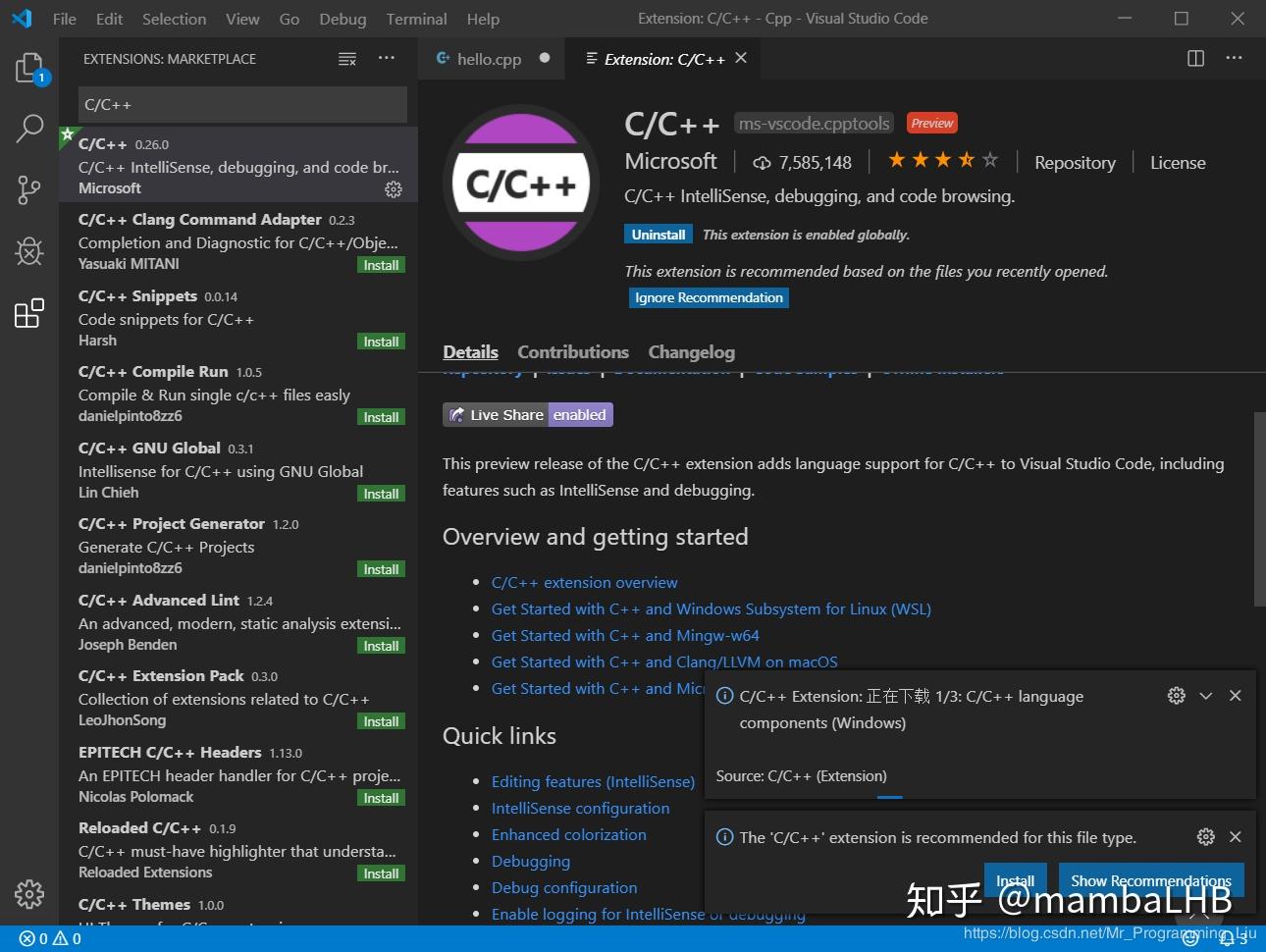The image size is (1266, 952).
Task: Open the Repository link
Action: coord(1075,162)
